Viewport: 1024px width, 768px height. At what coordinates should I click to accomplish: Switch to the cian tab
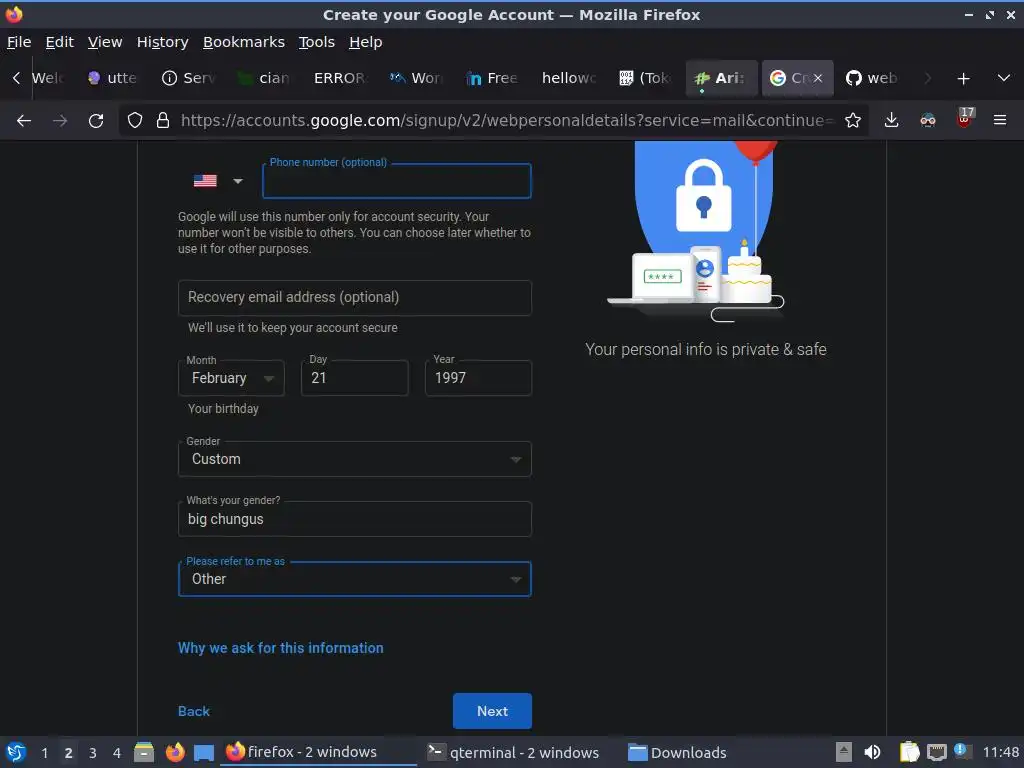click(265, 78)
